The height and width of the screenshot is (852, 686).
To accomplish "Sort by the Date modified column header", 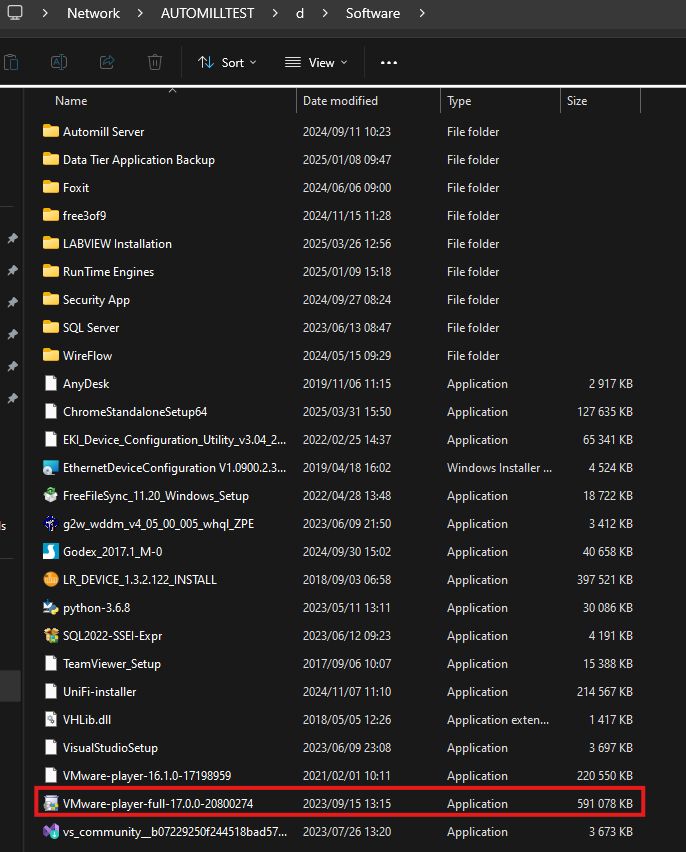I will pos(340,101).
